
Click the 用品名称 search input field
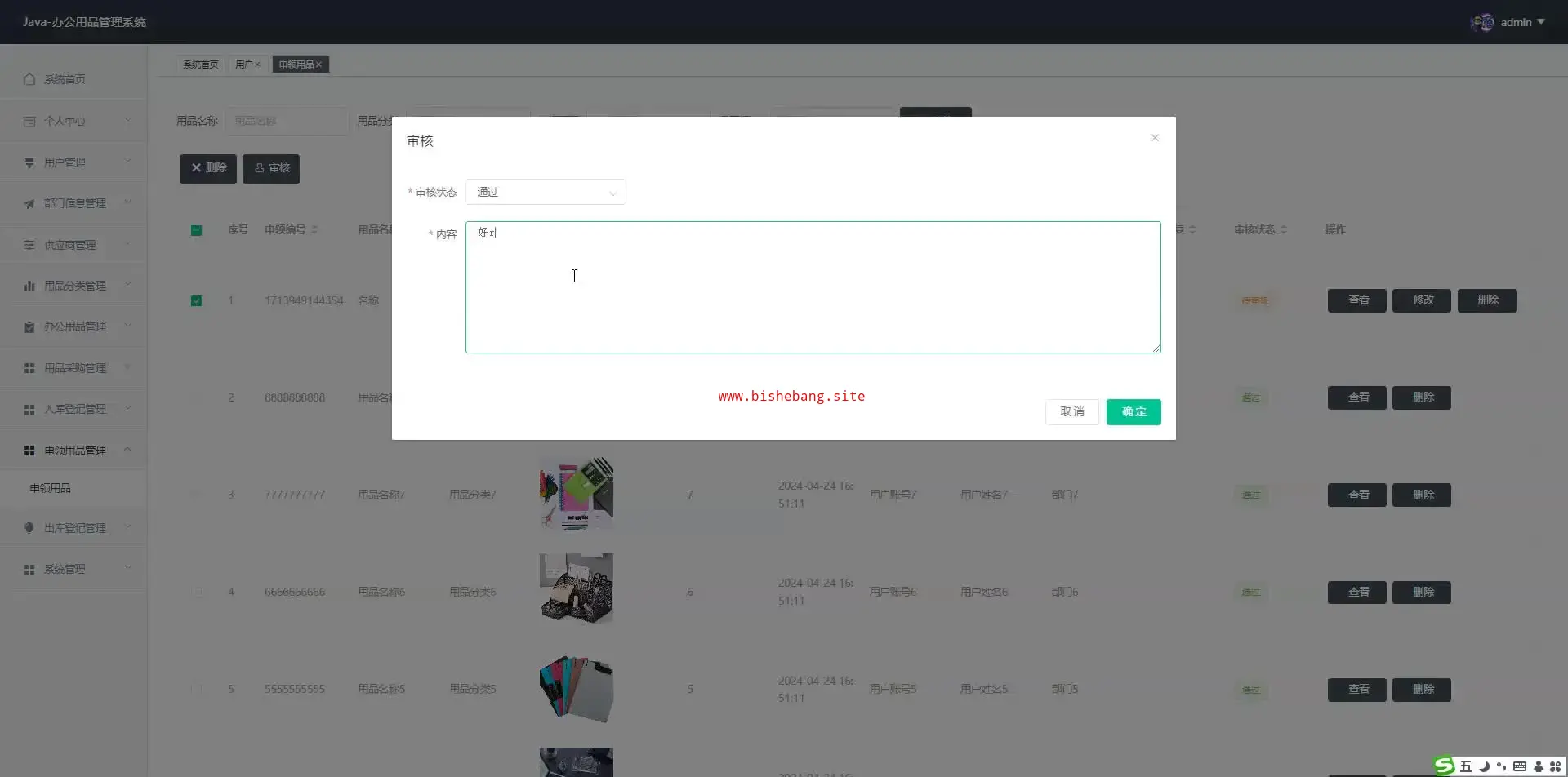point(287,121)
